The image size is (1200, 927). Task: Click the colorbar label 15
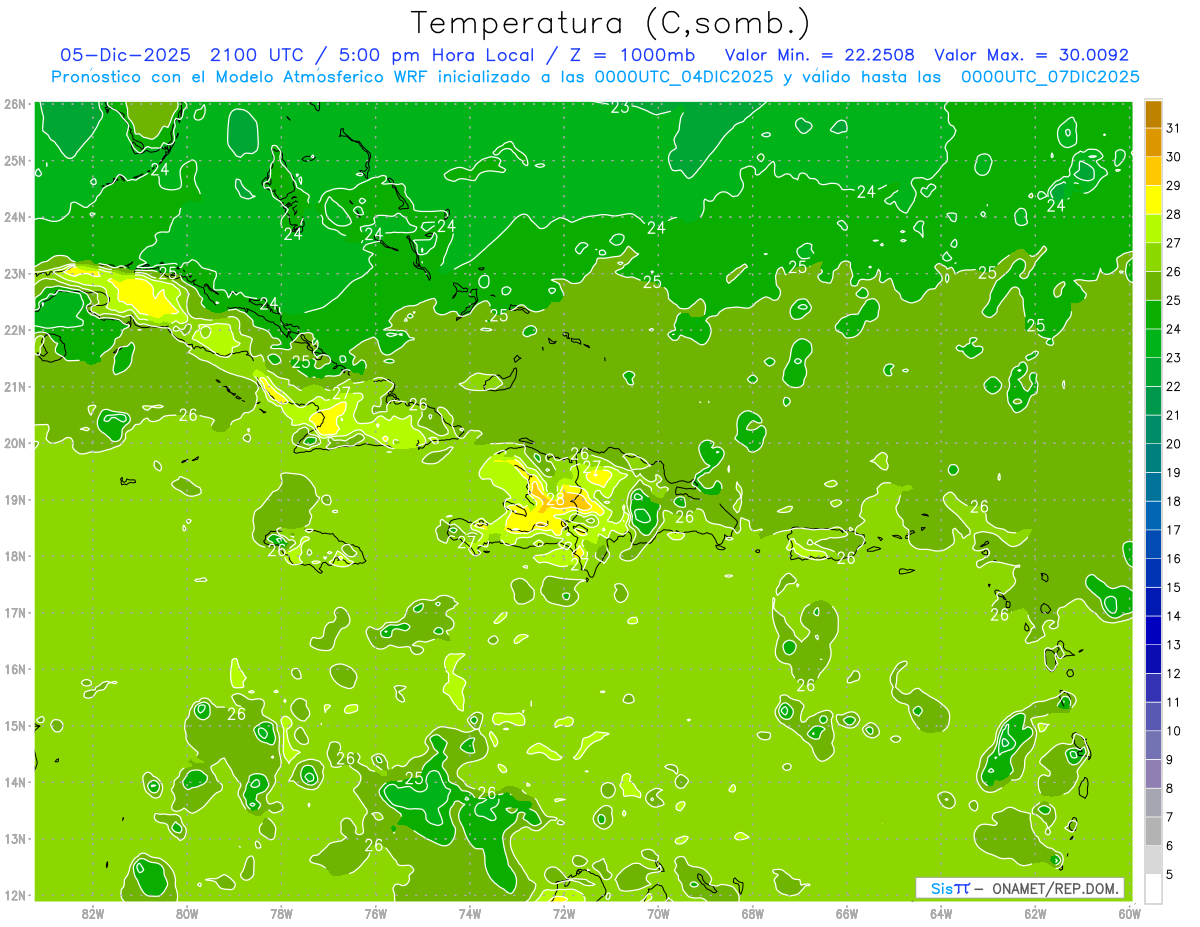pos(1174,586)
